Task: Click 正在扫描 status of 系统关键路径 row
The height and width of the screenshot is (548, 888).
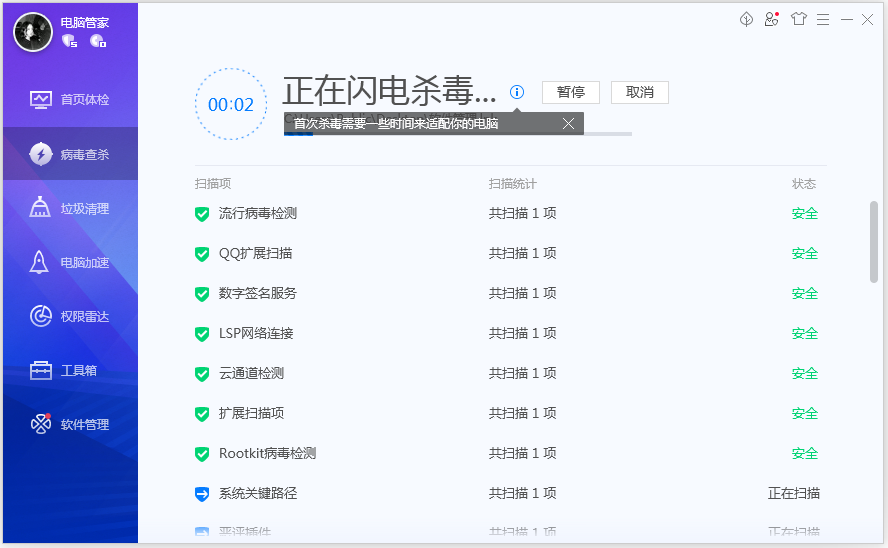Action: click(x=793, y=494)
